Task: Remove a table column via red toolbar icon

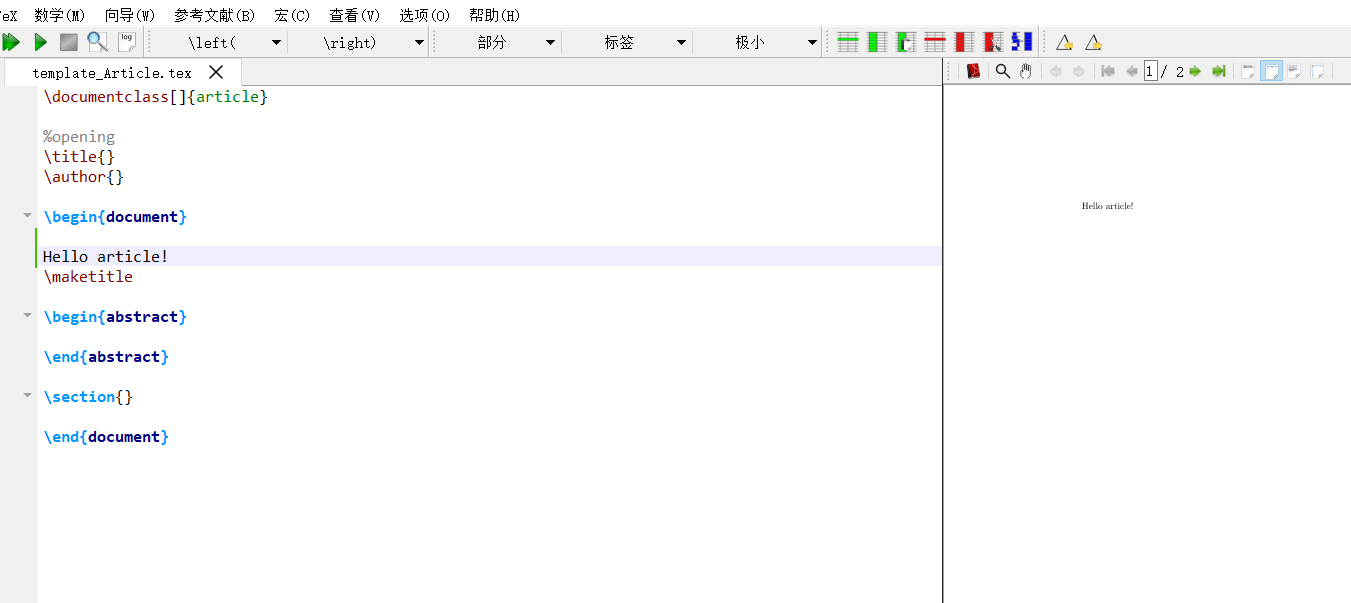Action: click(x=962, y=41)
